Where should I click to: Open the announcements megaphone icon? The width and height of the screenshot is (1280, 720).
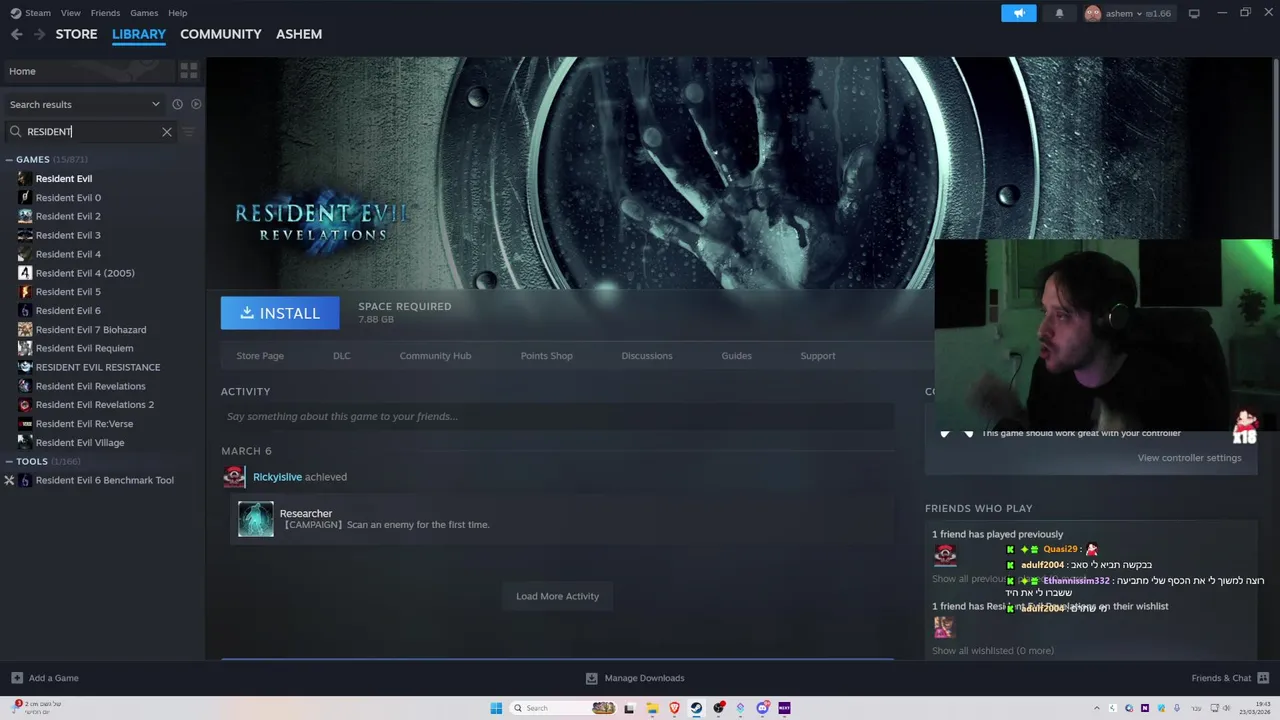pos(1019,13)
